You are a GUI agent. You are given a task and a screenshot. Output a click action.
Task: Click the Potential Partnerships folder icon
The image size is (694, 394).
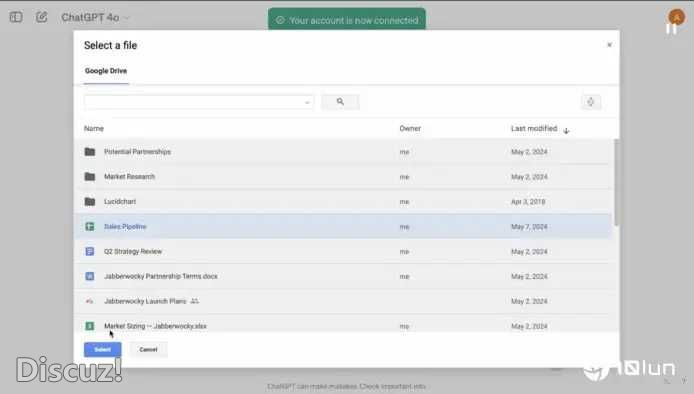(x=90, y=152)
